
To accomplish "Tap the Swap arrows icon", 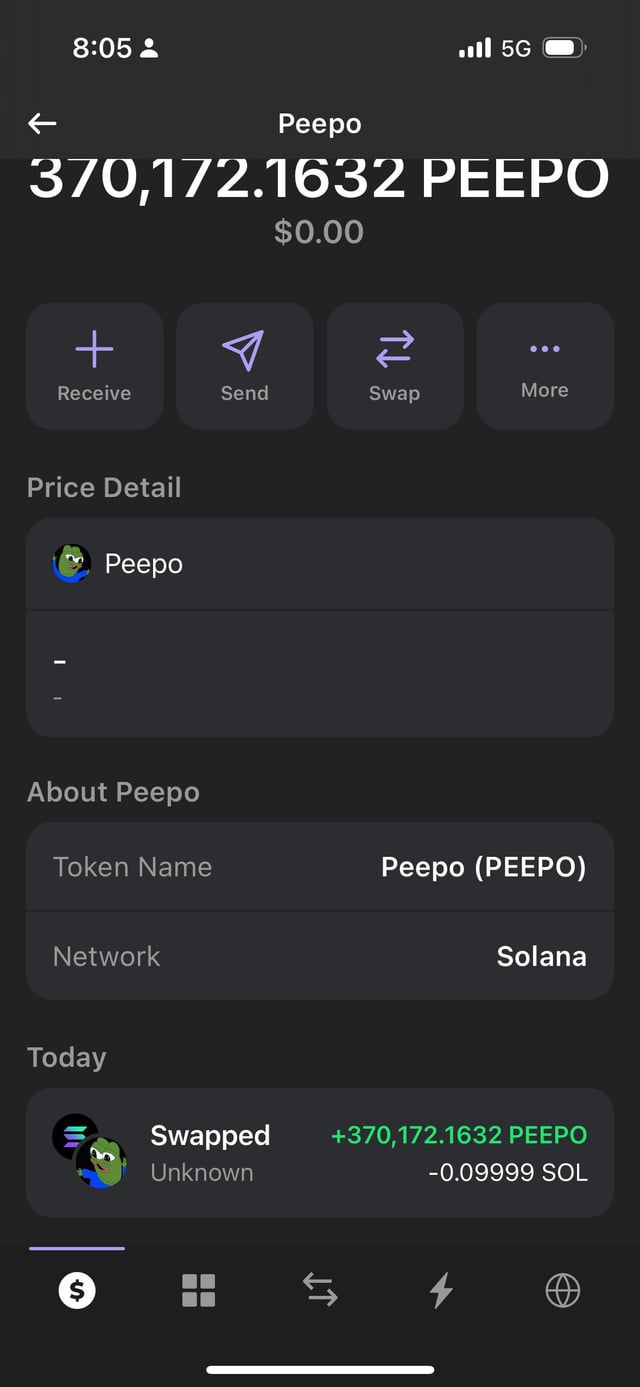I will [x=394, y=349].
